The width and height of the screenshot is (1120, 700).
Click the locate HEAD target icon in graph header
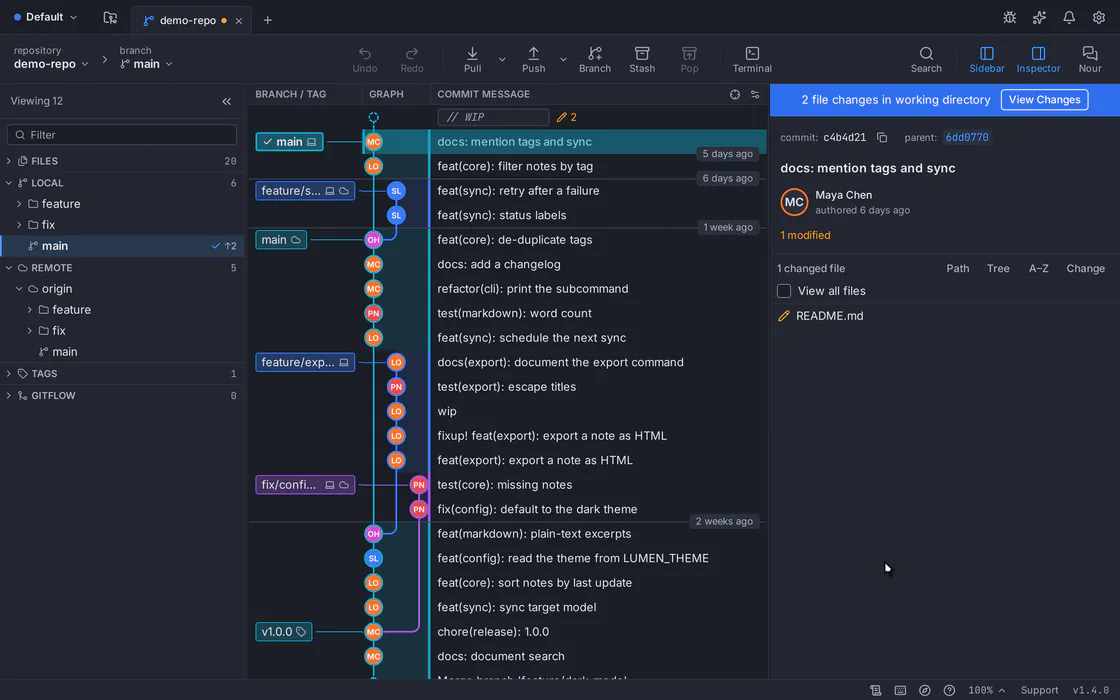pos(734,94)
